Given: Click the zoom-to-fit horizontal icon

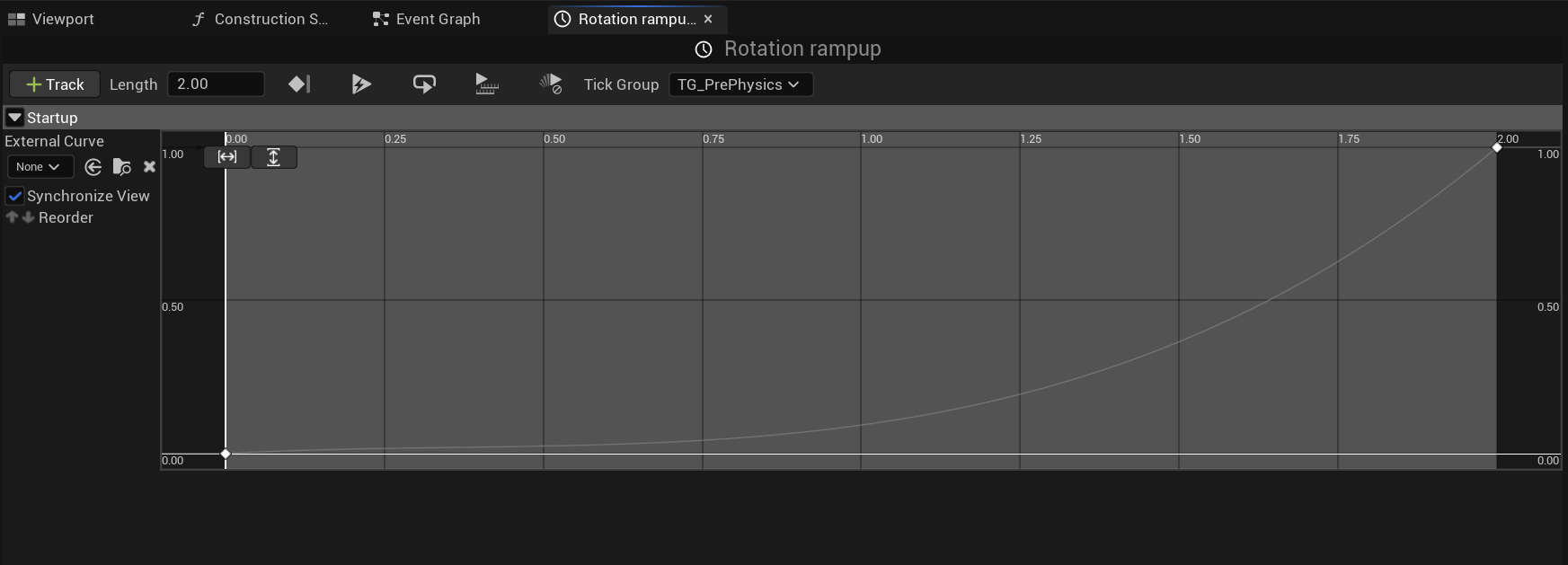Looking at the screenshot, I should 227,157.
